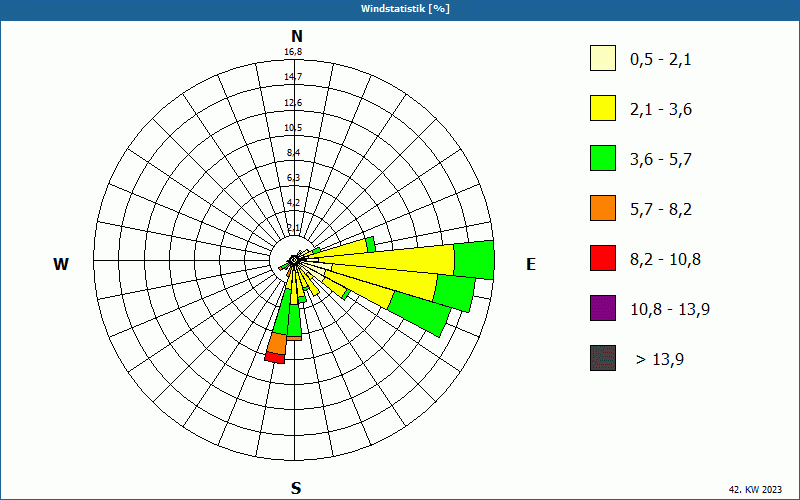Image resolution: width=800 pixels, height=500 pixels.
Task: Click the '2,1' axis ring label
Action: pyautogui.click(x=293, y=228)
